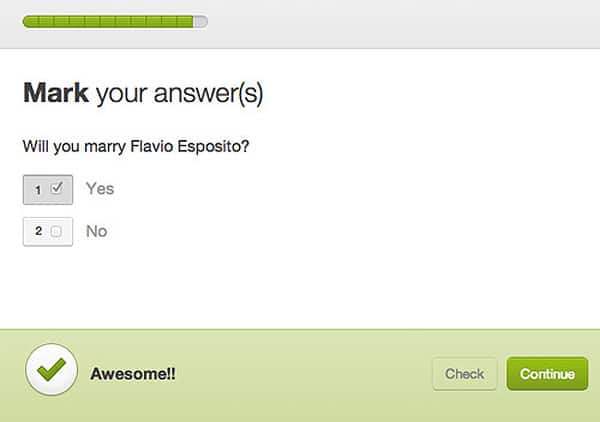
Task: Click the grayed-out Check button
Action: tap(464, 374)
